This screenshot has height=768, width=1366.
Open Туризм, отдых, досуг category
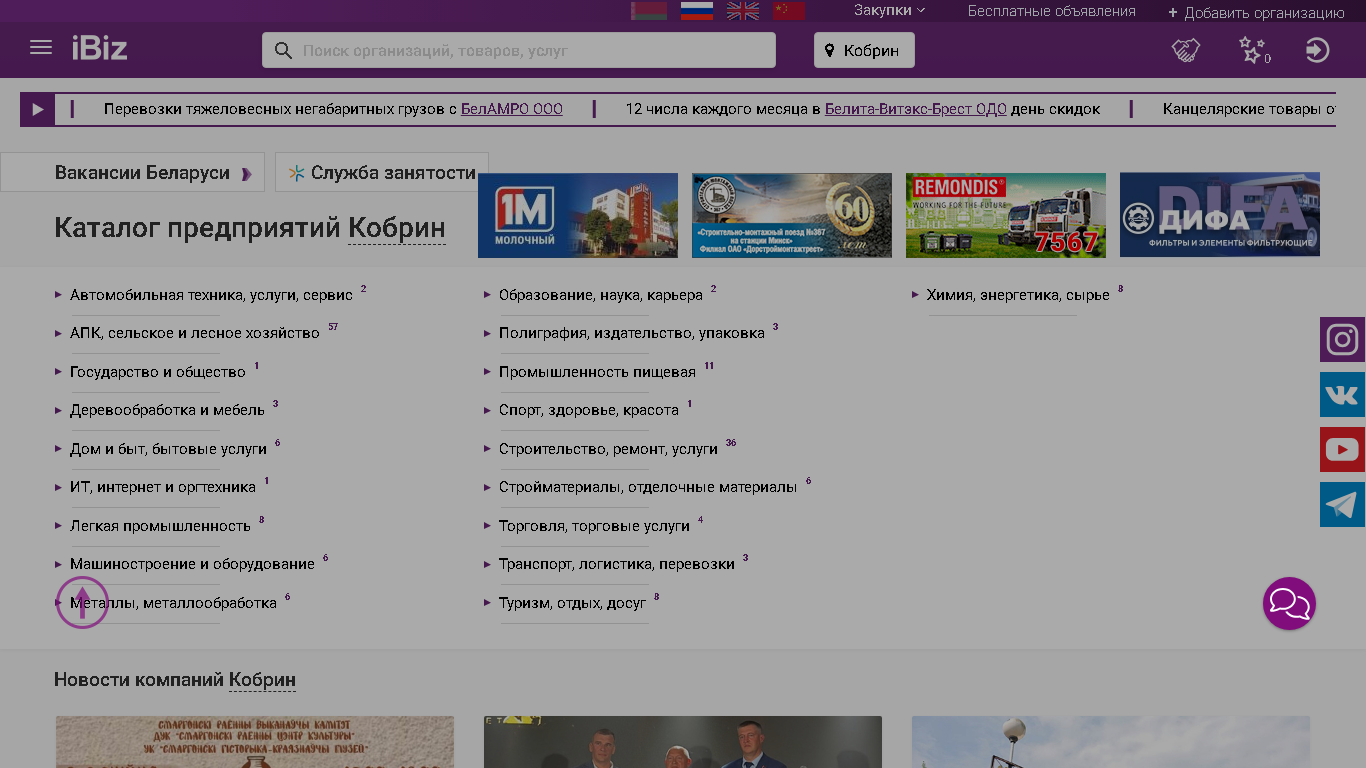[x=573, y=603]
